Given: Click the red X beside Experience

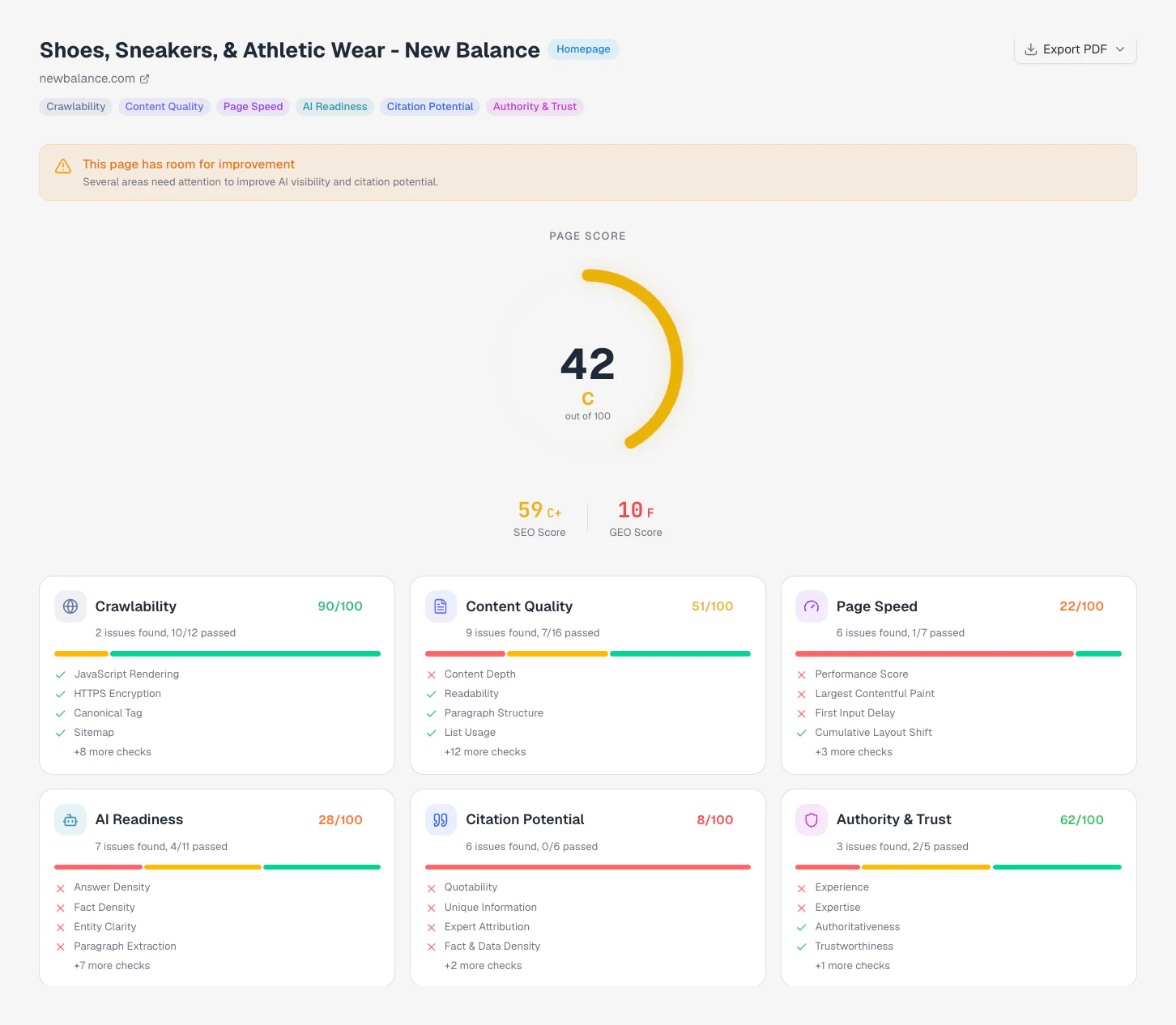Looking at the screenshot, I should point(801,888).
